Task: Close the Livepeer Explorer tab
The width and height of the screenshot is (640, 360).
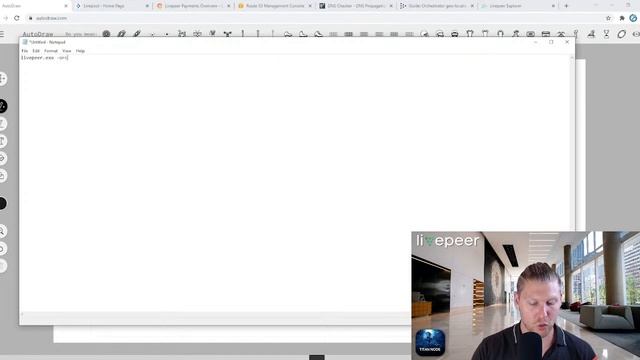Action: [x=553, y=6]
